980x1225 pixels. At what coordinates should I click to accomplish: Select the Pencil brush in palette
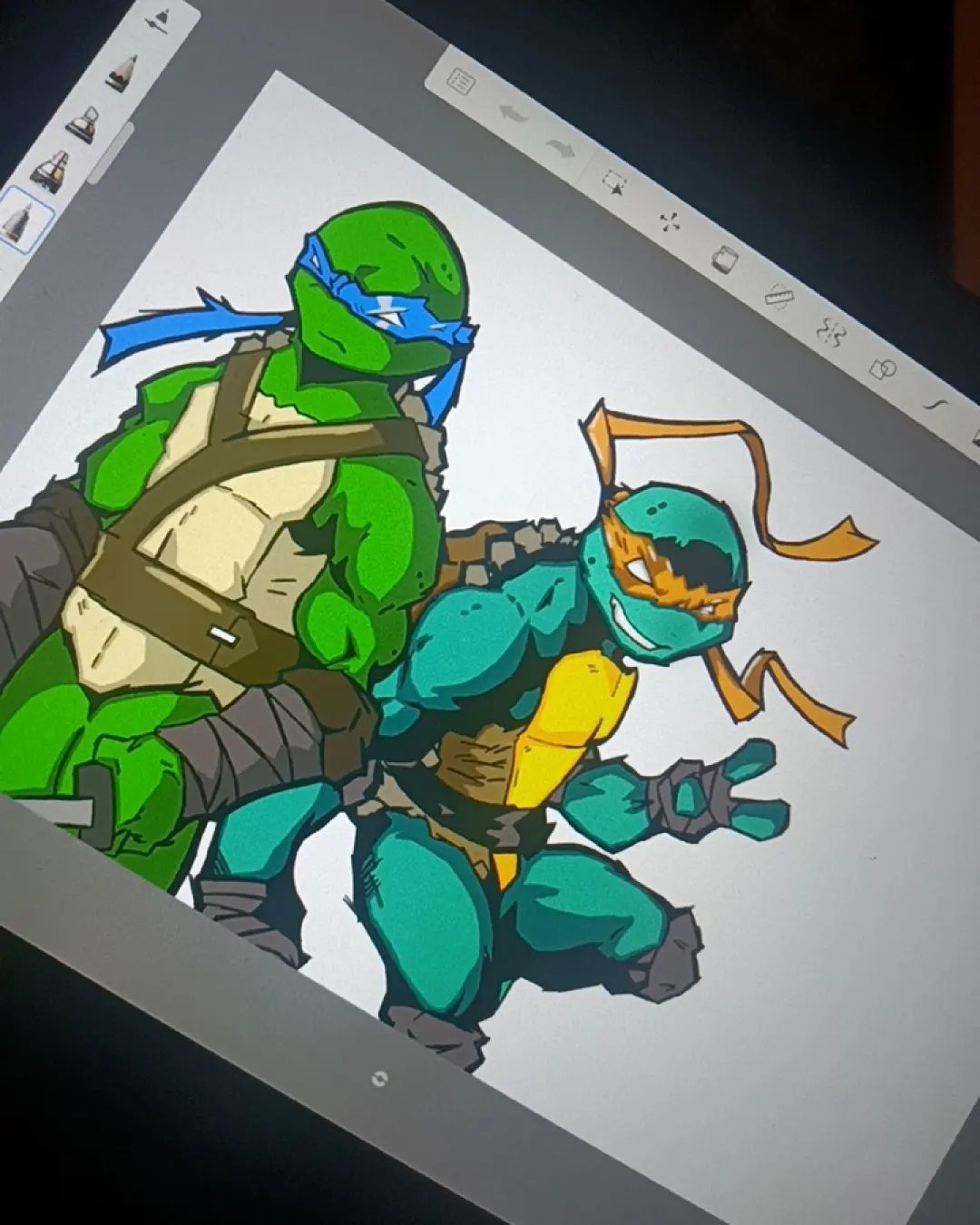[x=122, y=73]
